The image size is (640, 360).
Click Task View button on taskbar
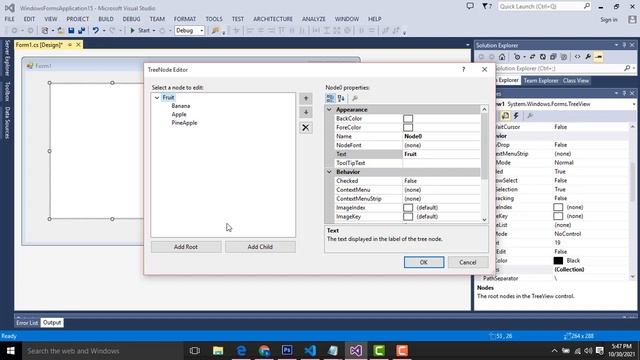[195, 351]
